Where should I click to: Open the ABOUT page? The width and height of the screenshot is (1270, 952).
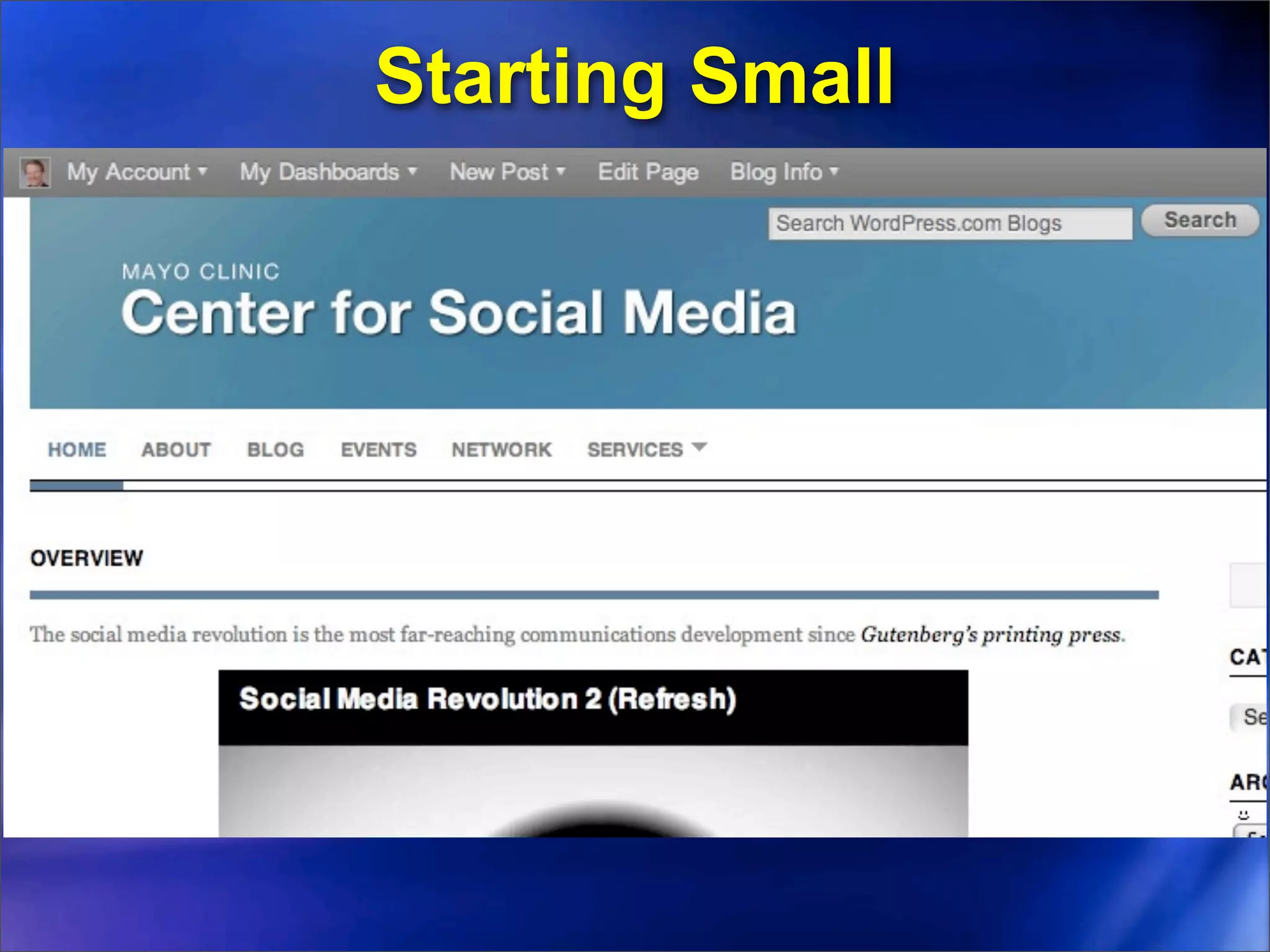tap(176, 449)
